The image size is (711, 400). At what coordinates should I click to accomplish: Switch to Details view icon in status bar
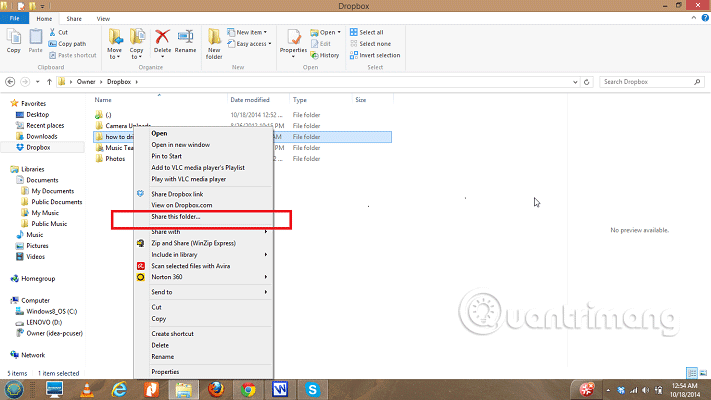[x=692, y=373]
